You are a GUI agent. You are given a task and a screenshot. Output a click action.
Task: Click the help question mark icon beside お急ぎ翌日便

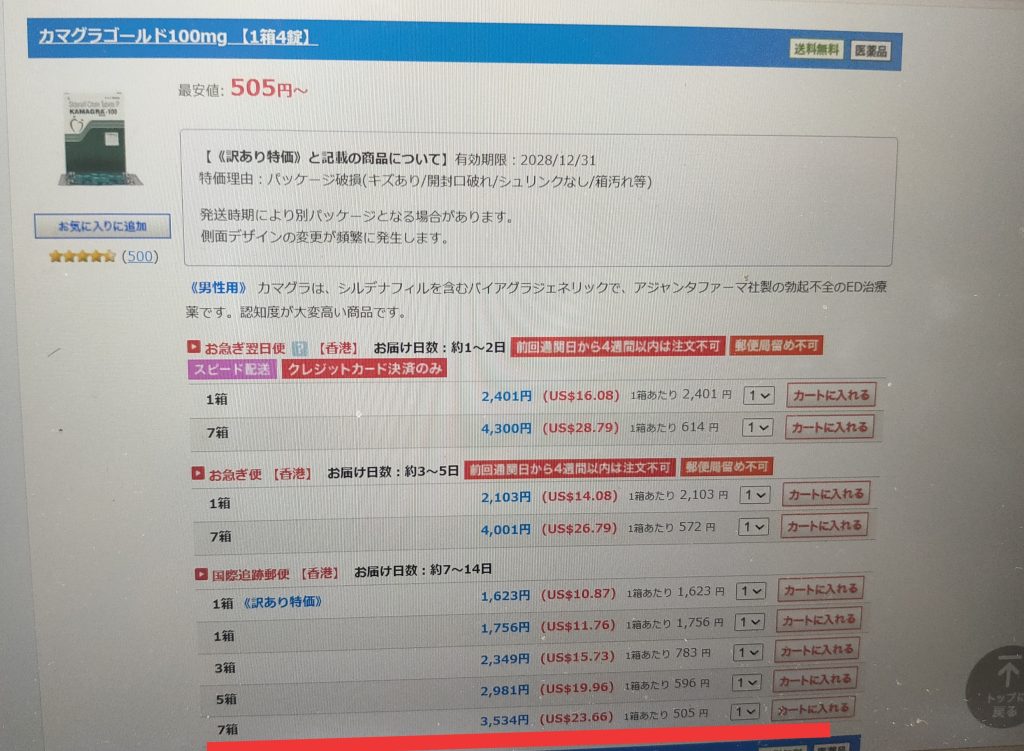point(299,349)
